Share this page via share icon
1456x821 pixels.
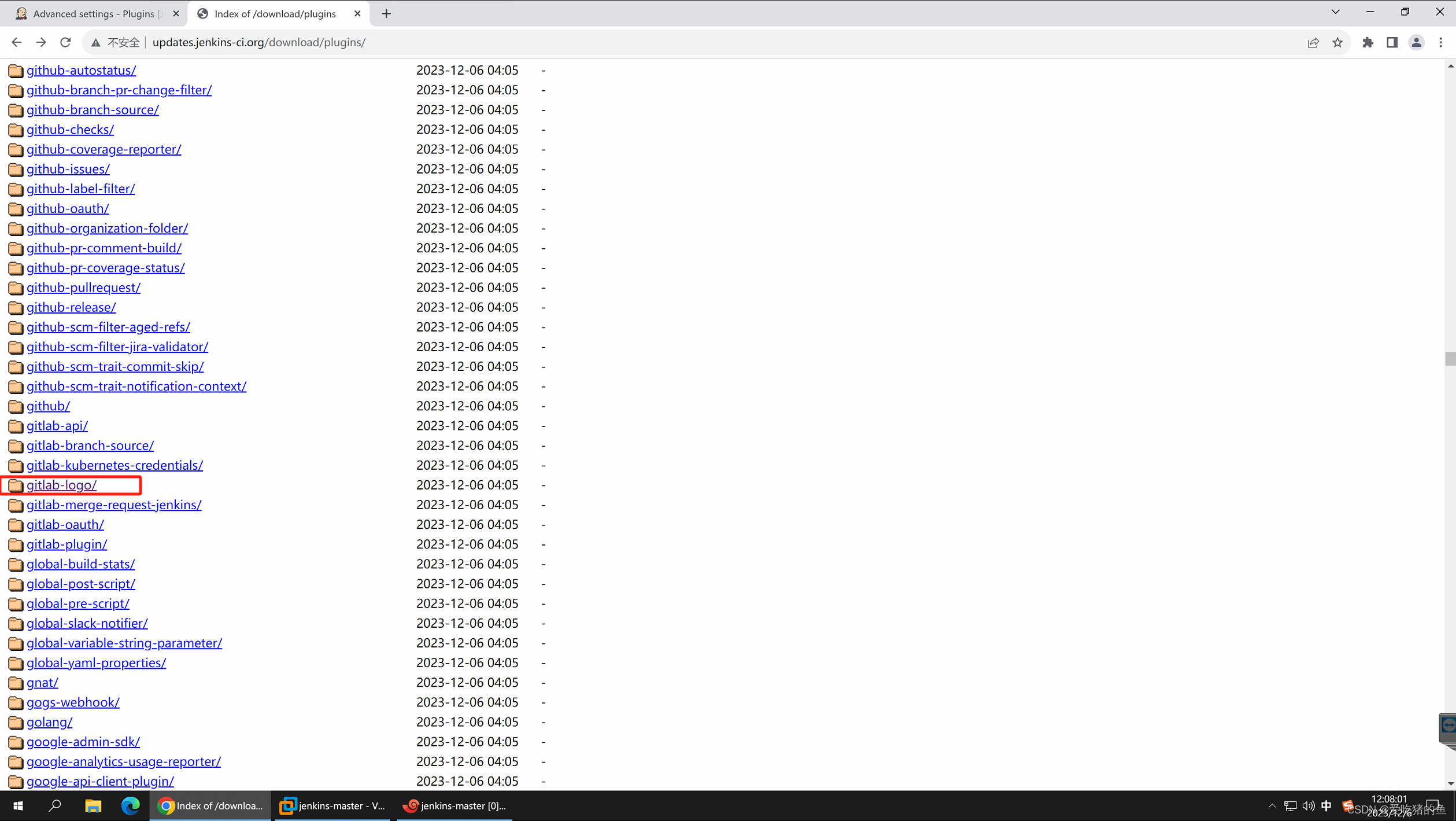1313,42
